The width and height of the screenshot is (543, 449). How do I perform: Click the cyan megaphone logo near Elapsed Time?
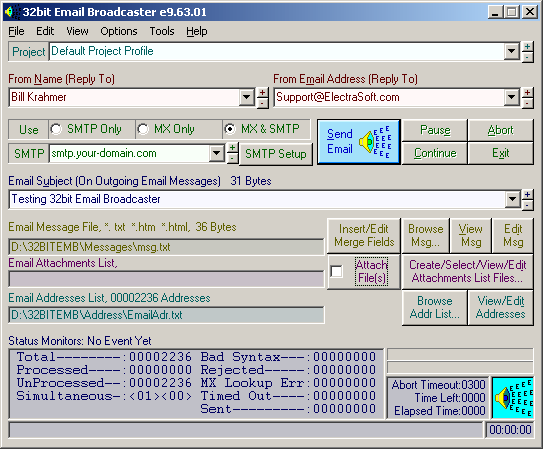click(x=513, y=398)
